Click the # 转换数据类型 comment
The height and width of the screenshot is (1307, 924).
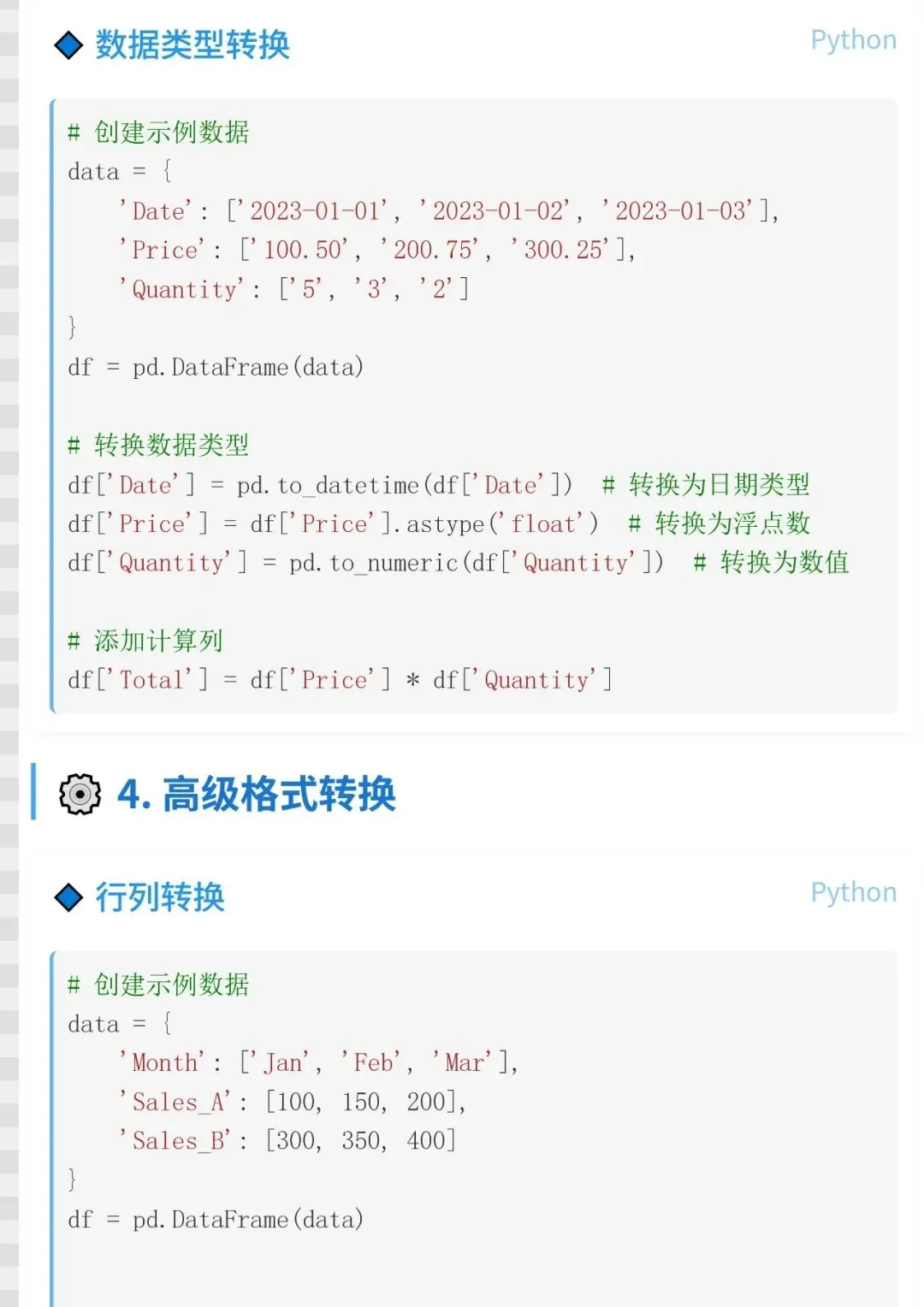tap(158, 446)
